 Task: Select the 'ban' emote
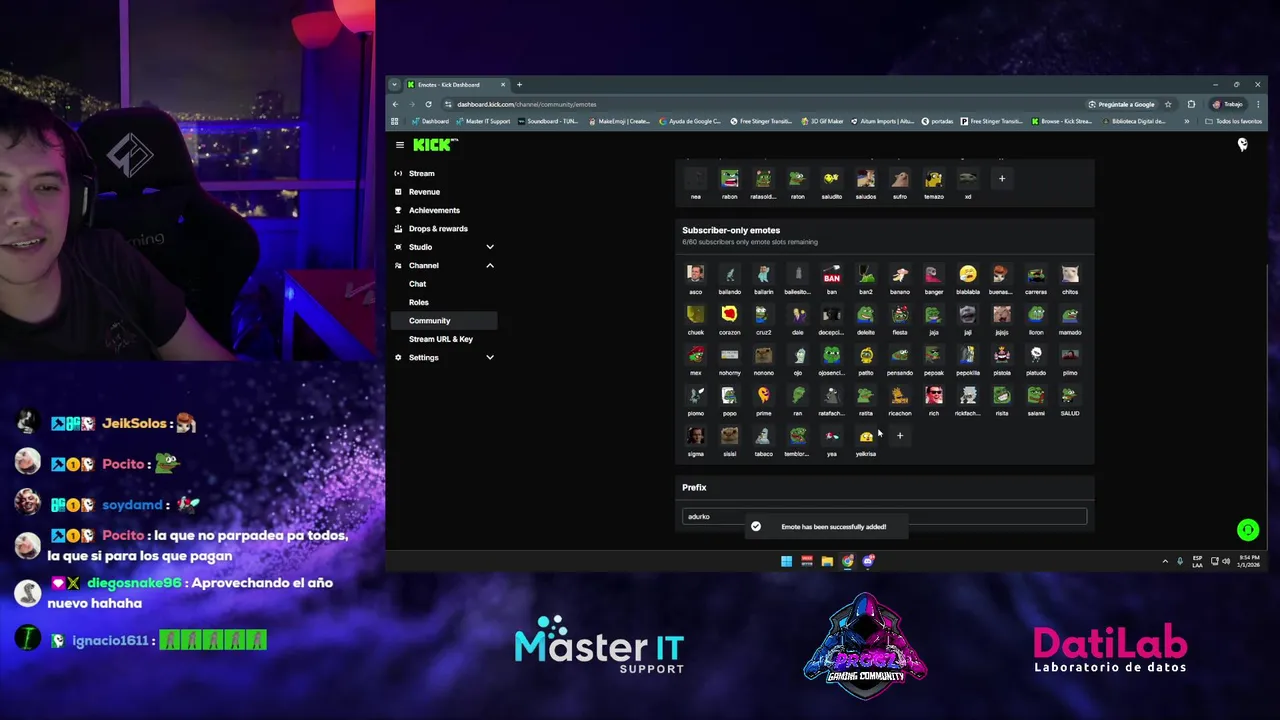point(831,274)
